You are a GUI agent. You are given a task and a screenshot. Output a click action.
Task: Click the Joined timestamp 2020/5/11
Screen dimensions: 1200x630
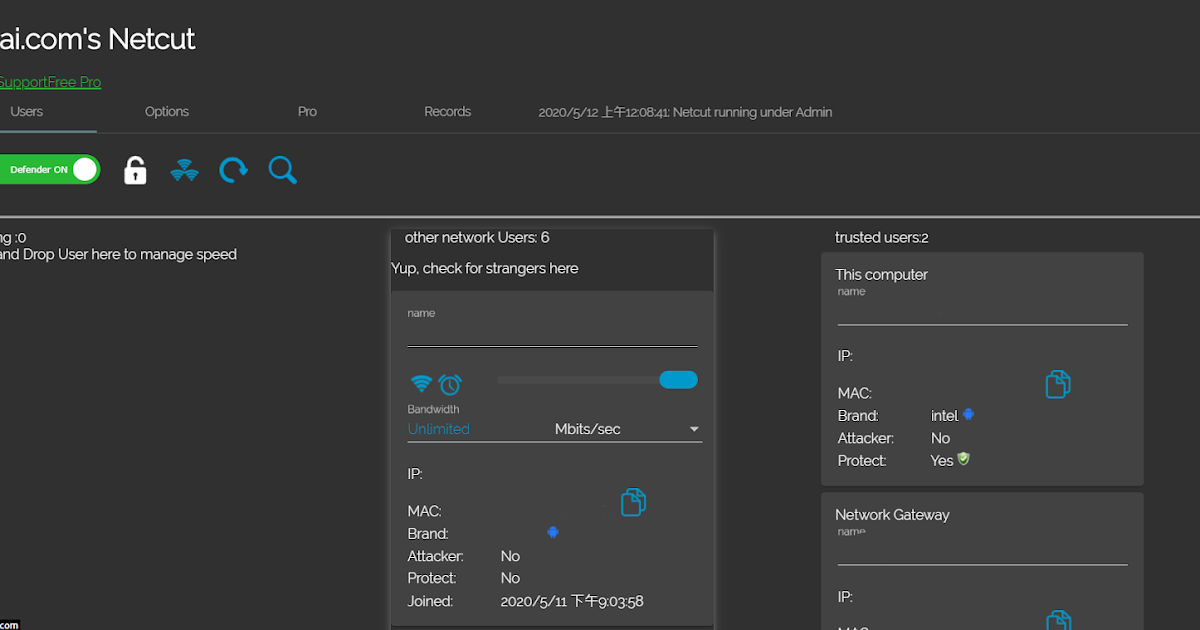coord(572,601)
